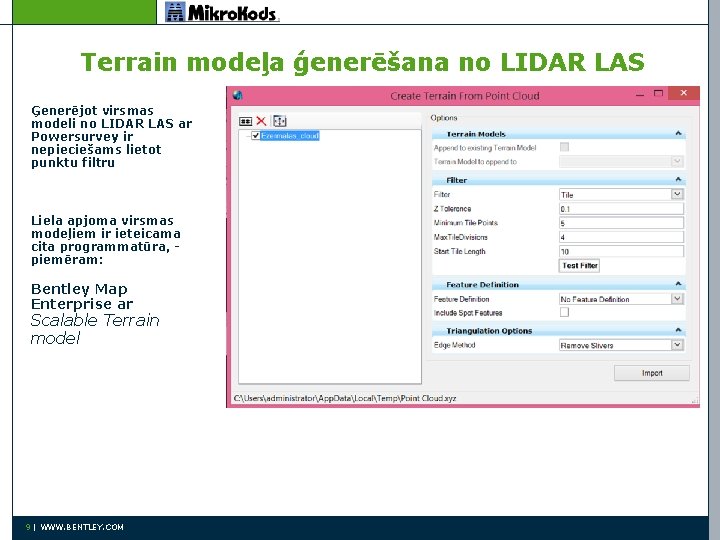Click the Test Filter button
Viewport: 720px width, 540px height.
579,265
